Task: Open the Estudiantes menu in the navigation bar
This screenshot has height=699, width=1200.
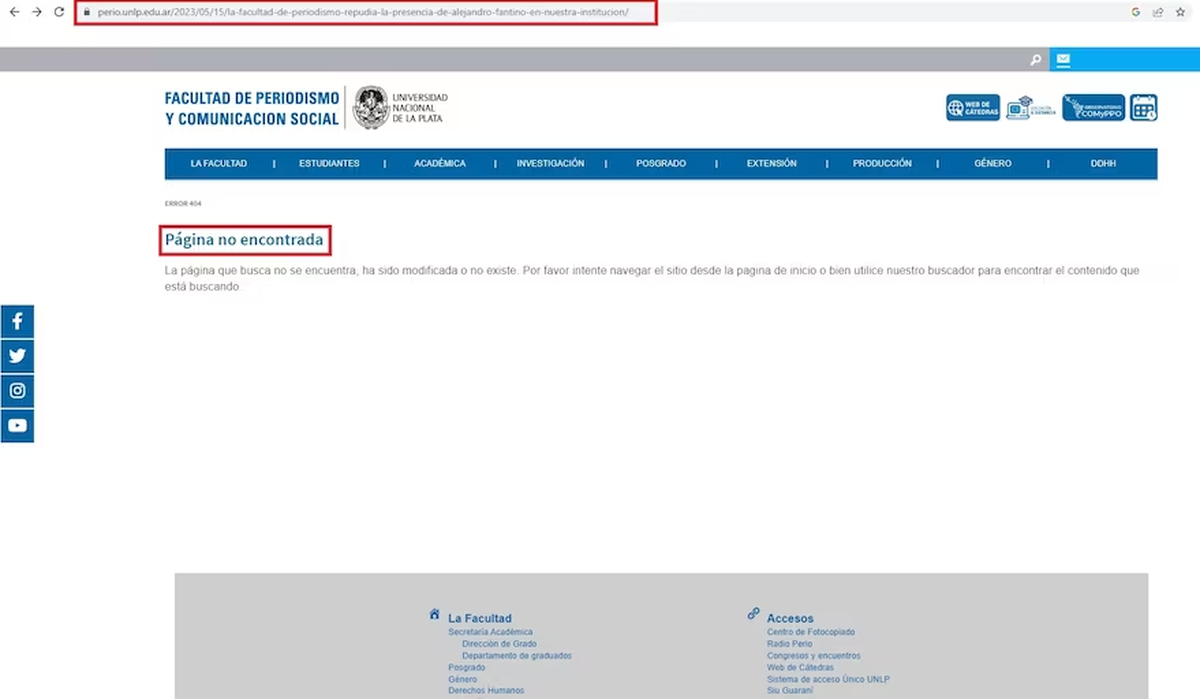Action: coord(329,164)
